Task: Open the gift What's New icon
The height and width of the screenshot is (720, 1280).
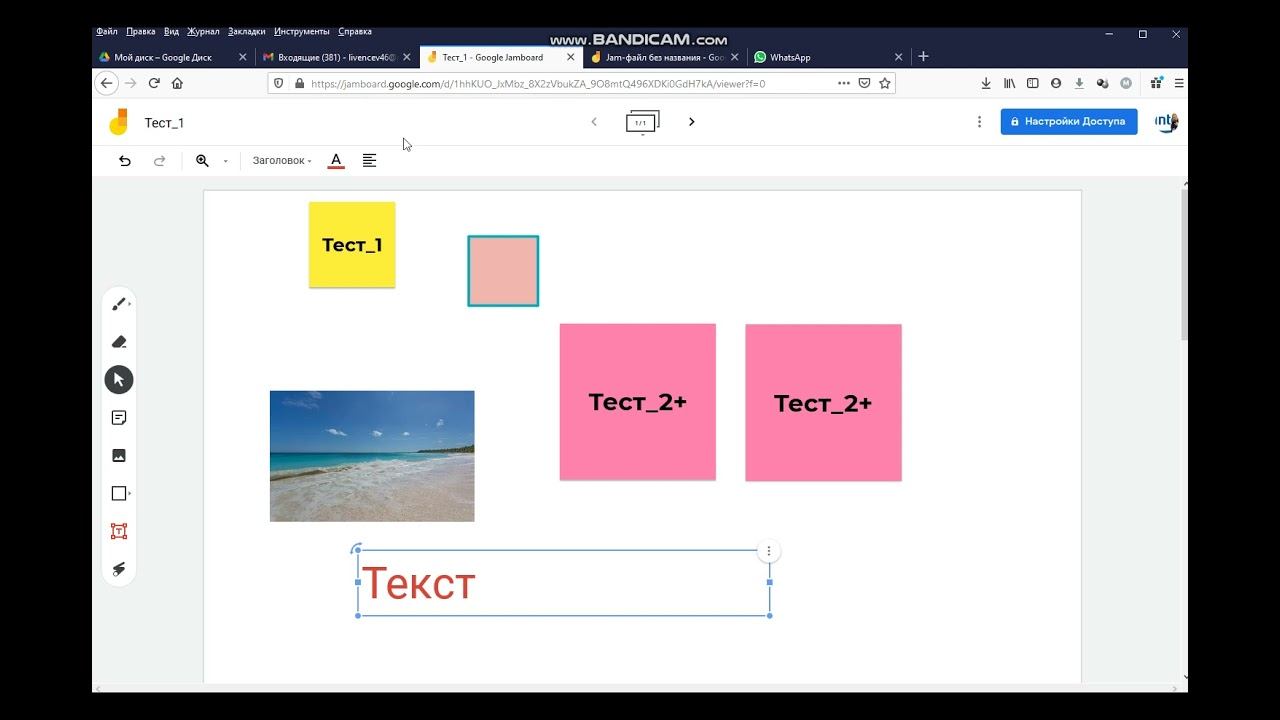Action: pos(1157,84)
